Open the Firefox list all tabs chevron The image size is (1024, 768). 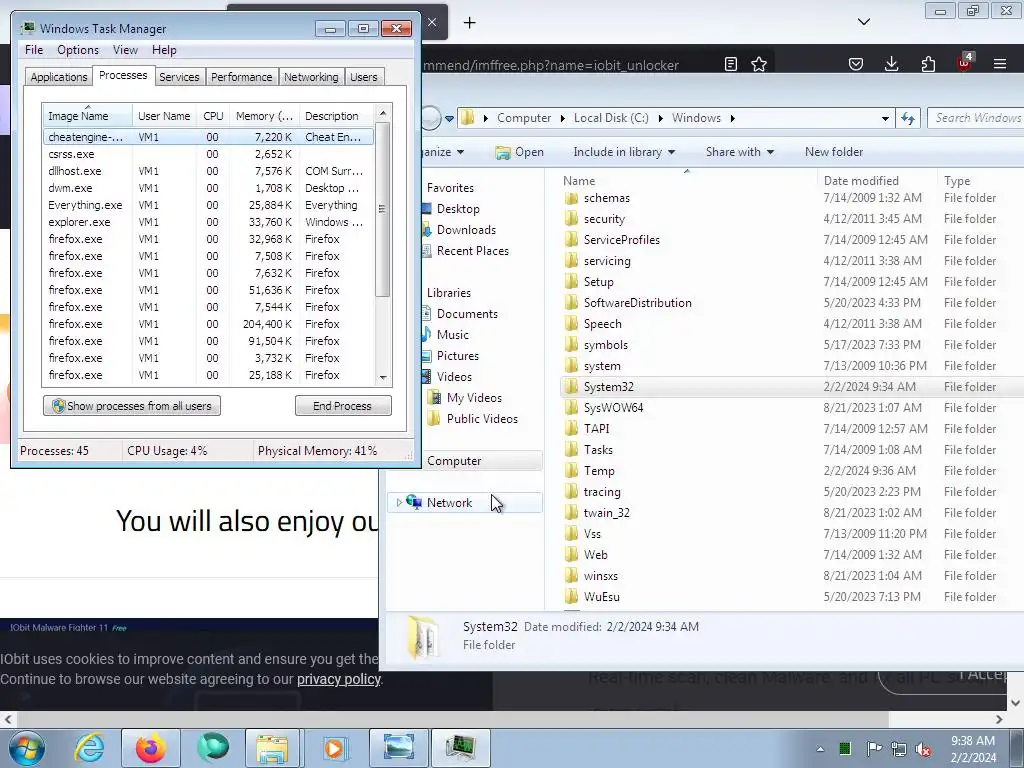[x=863, y=22]
